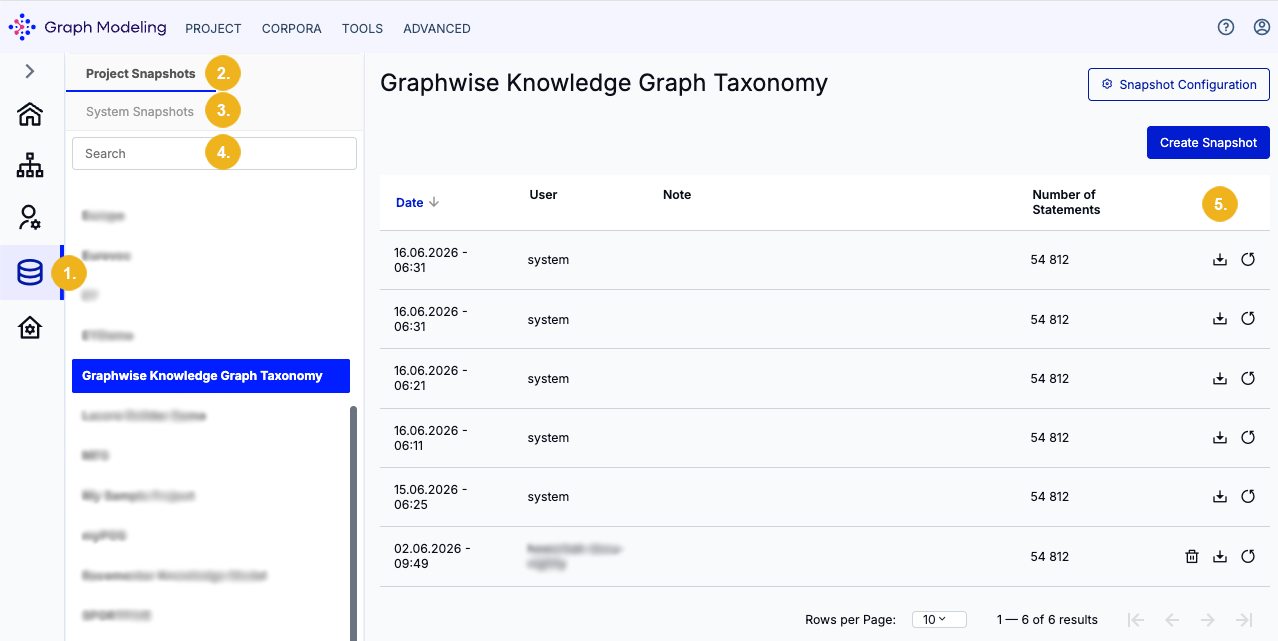Click the page title Graphwise Knowledge Graph Taxonomy

coord(604,83)
